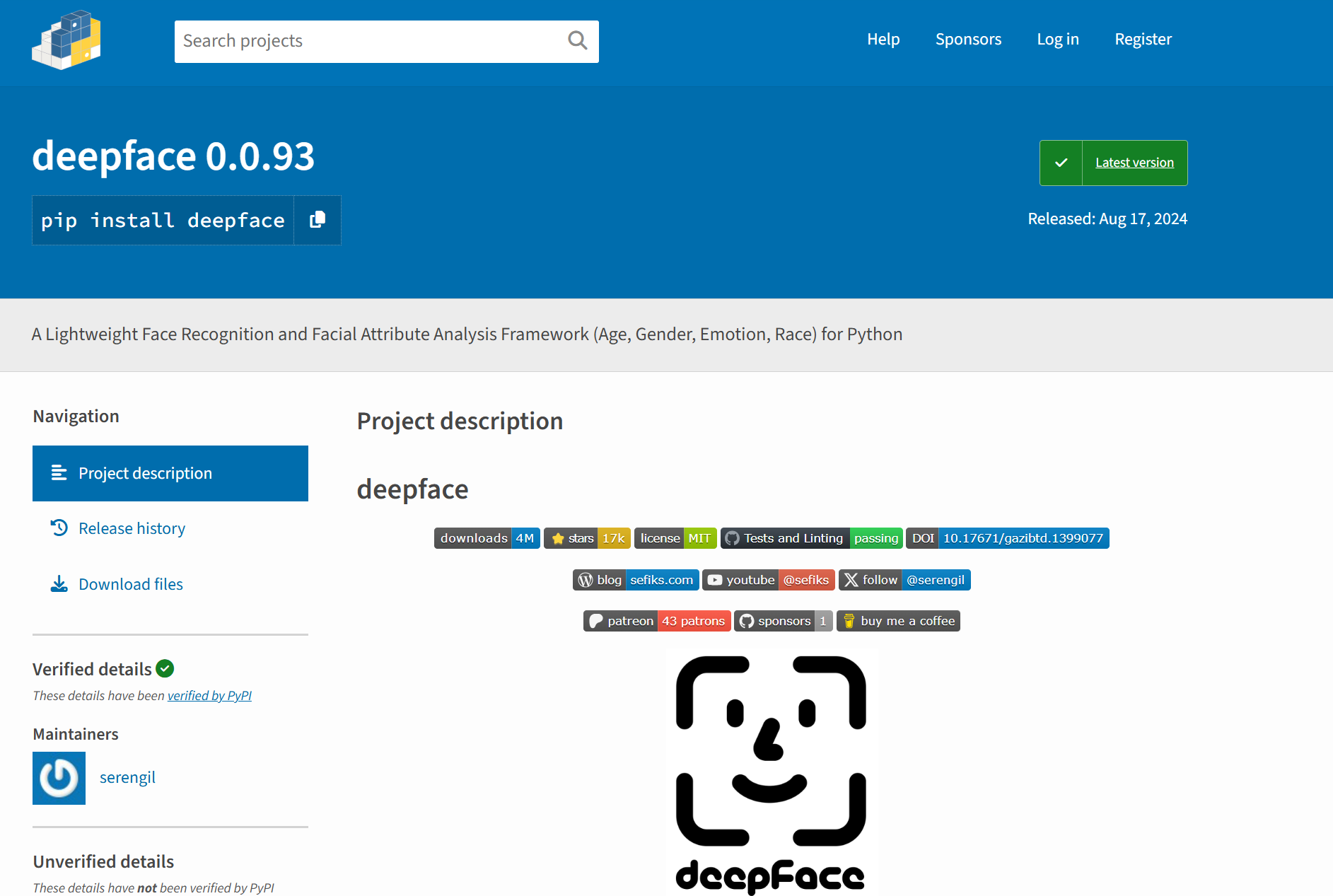
Task: Open the downloads 4M badge
Action: coord(487,538)
